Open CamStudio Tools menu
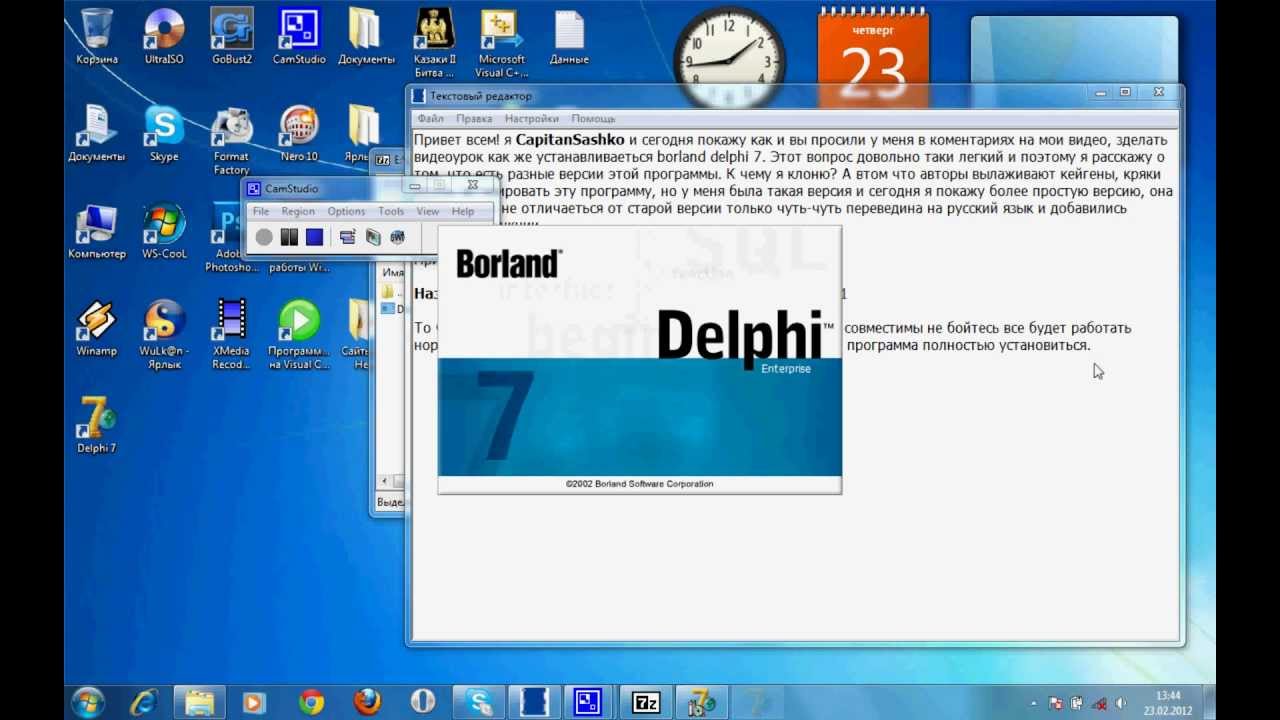 click(x=391, y=211)
